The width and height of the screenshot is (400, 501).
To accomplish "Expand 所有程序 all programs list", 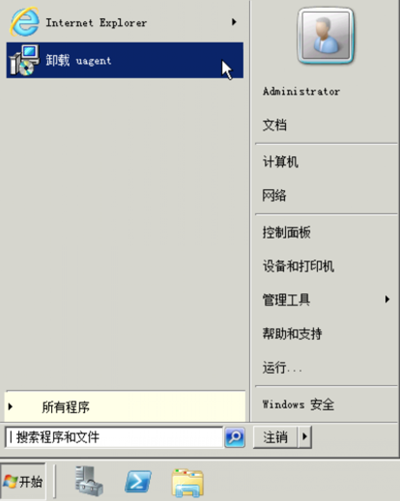I will (125, 407).
